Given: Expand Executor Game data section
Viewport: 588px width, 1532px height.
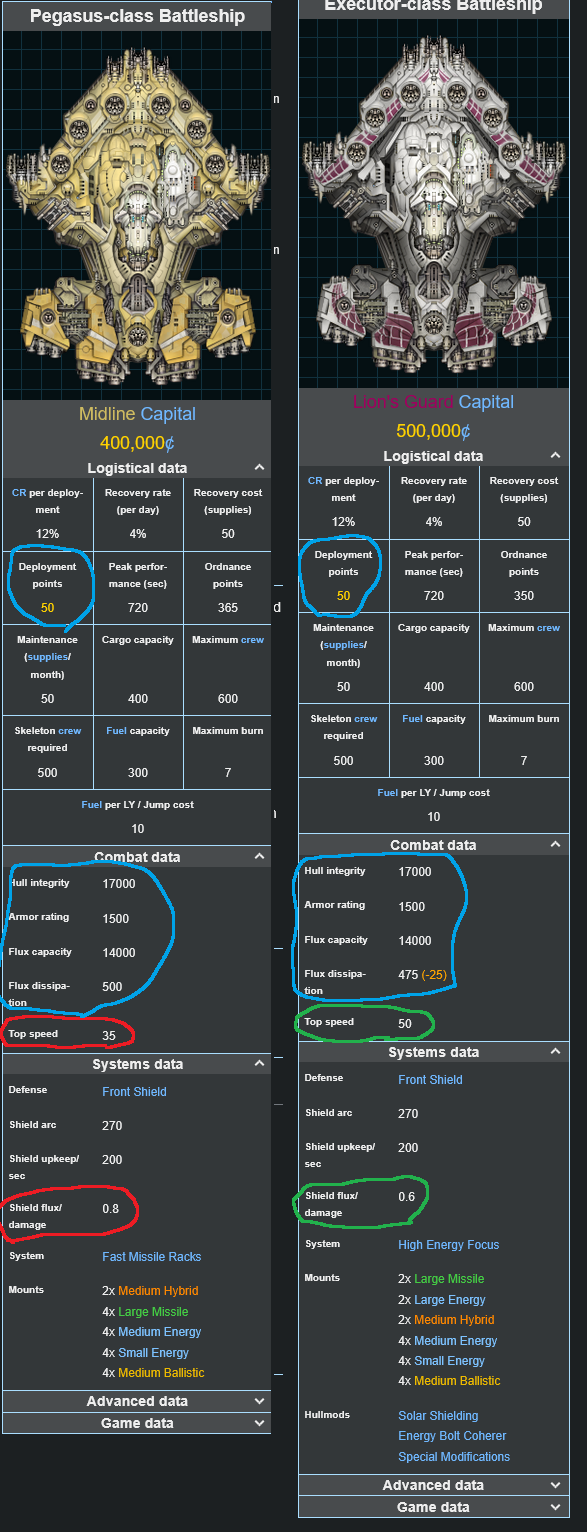Looking at the screenshot, I should tap(433, 1507).
